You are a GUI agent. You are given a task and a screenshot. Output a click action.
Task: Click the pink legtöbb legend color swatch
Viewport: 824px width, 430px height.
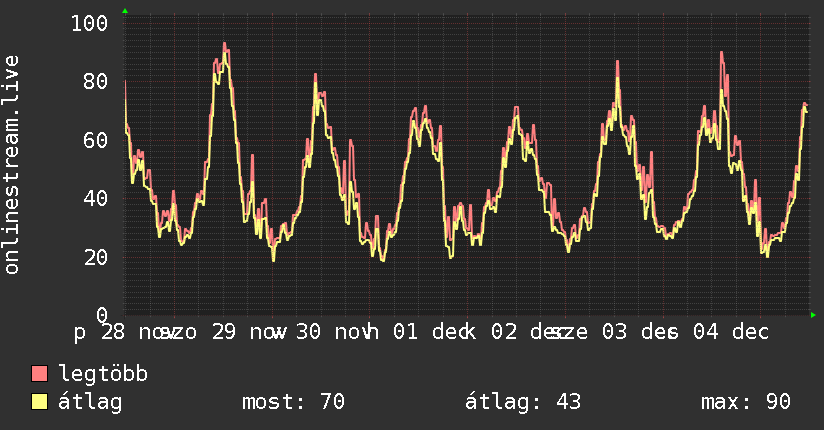click(39, 374)
